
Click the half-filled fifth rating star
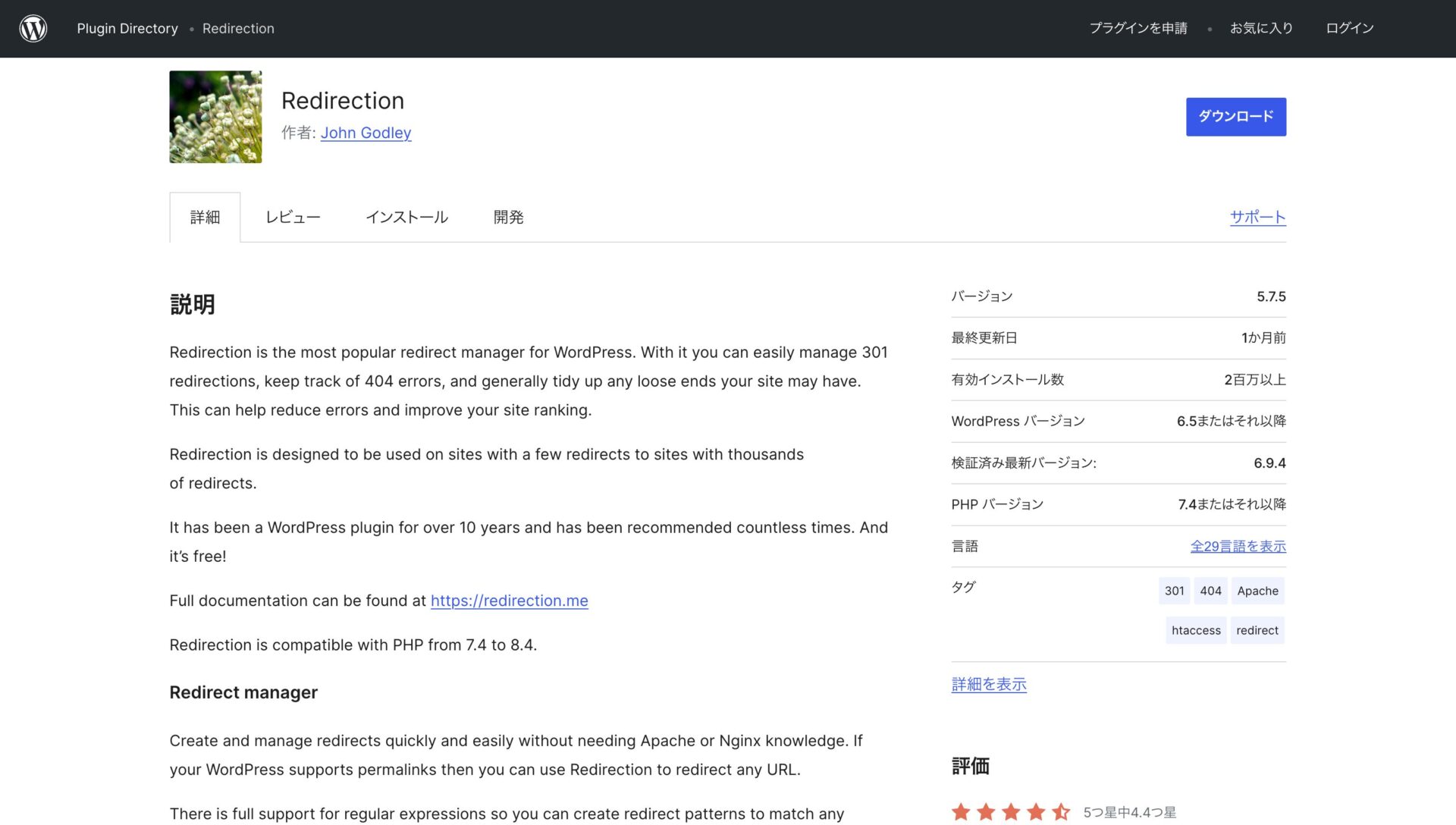pyautogui.click(x=1061, y=812)
